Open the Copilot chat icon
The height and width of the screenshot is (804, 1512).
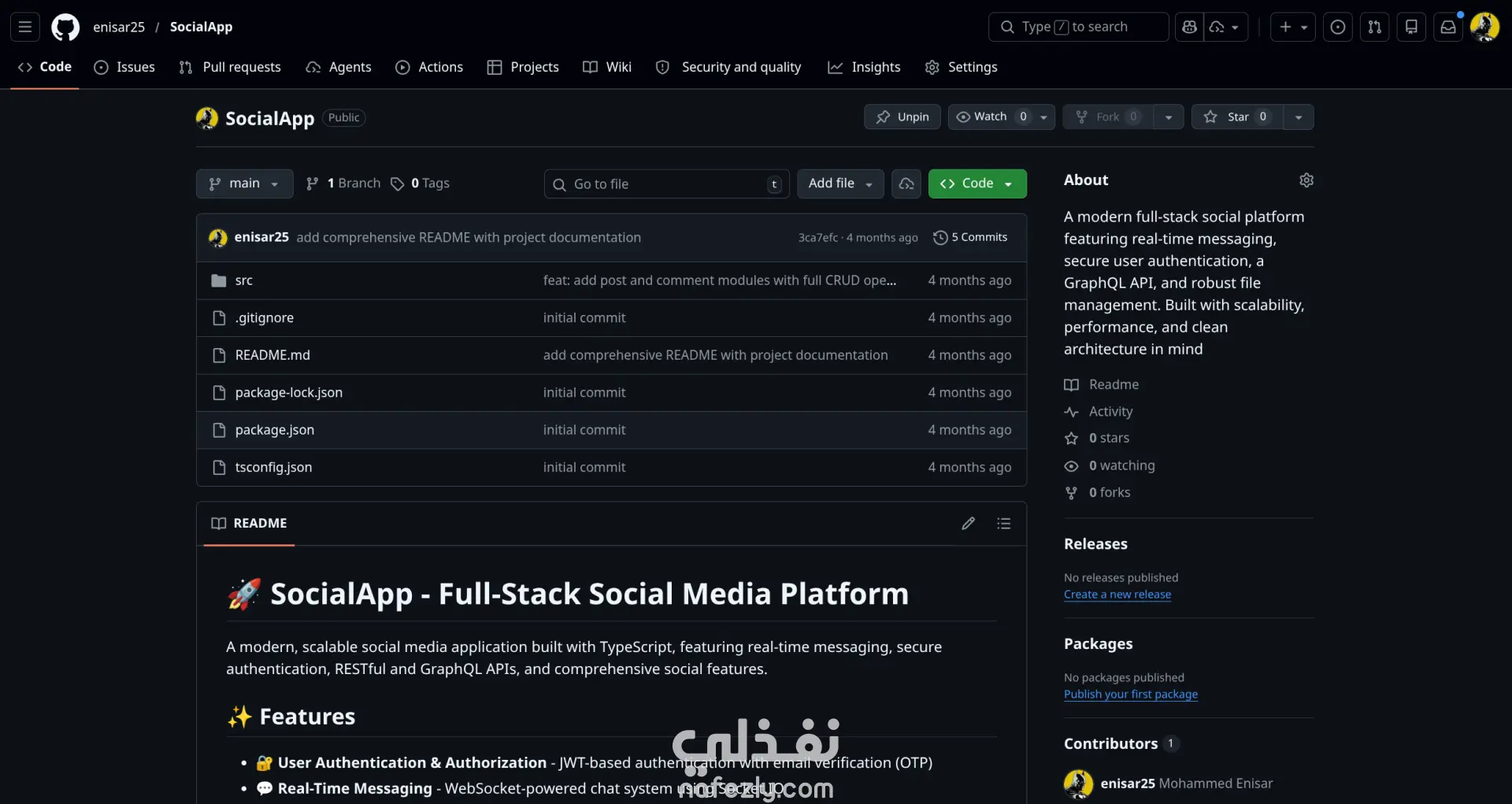click(1189, 27)
